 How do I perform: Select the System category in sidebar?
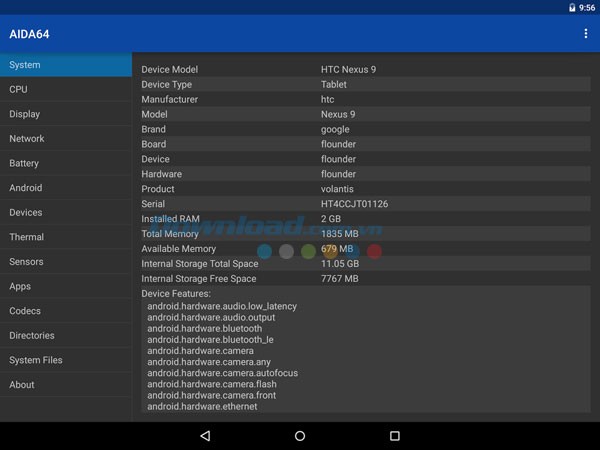(65, 65)
